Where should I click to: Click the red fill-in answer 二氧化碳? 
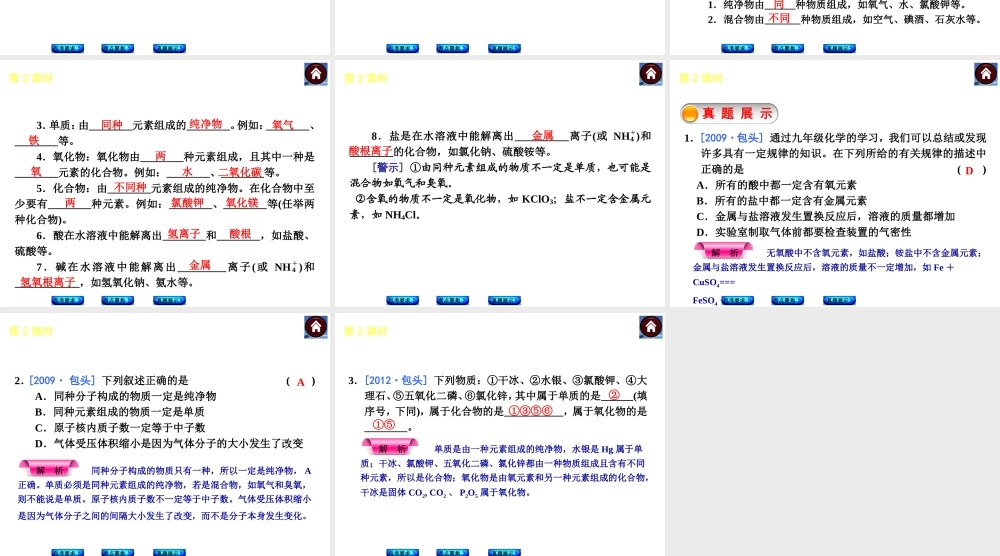[x=240, y=172]
